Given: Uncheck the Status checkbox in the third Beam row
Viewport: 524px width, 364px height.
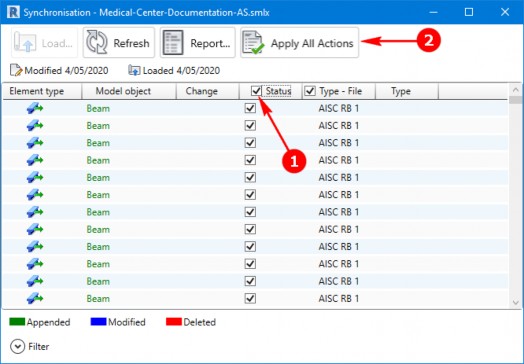Looking at the screenshot, I should [x=250, y=143].
